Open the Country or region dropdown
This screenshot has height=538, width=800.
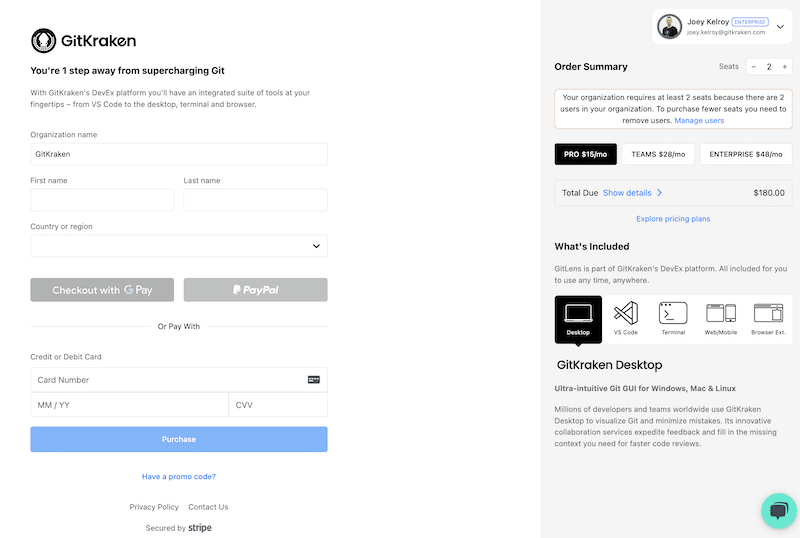click(x=179, y=246)
